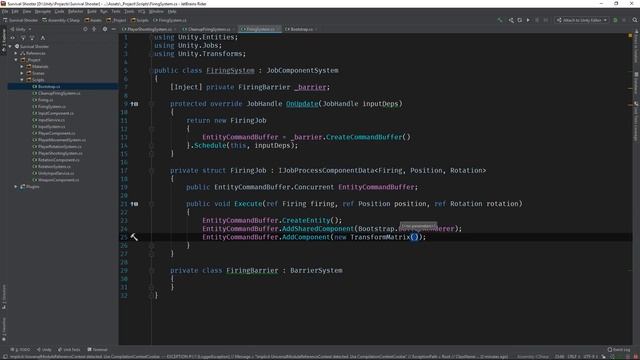Open the Refactor menu
640x360 pixels.
tap(76, 12)
